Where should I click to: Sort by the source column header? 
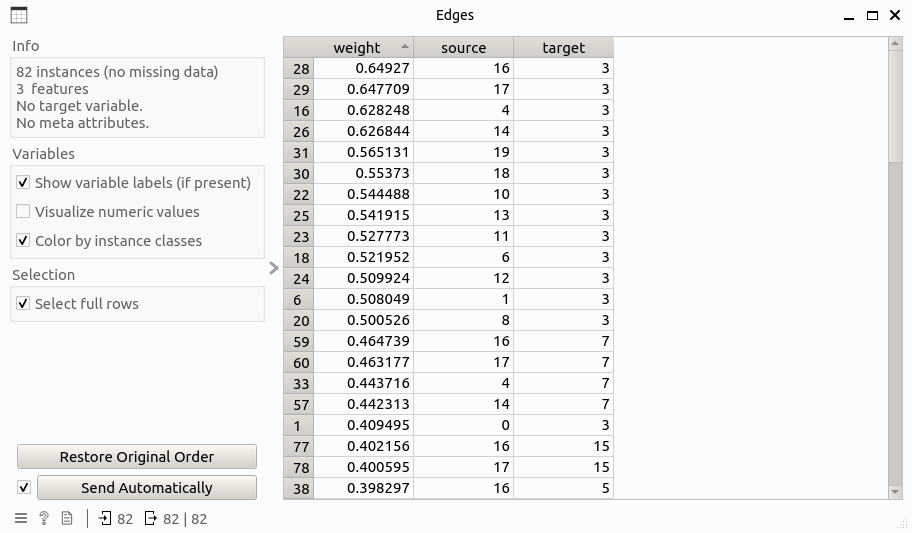[464, 48]
